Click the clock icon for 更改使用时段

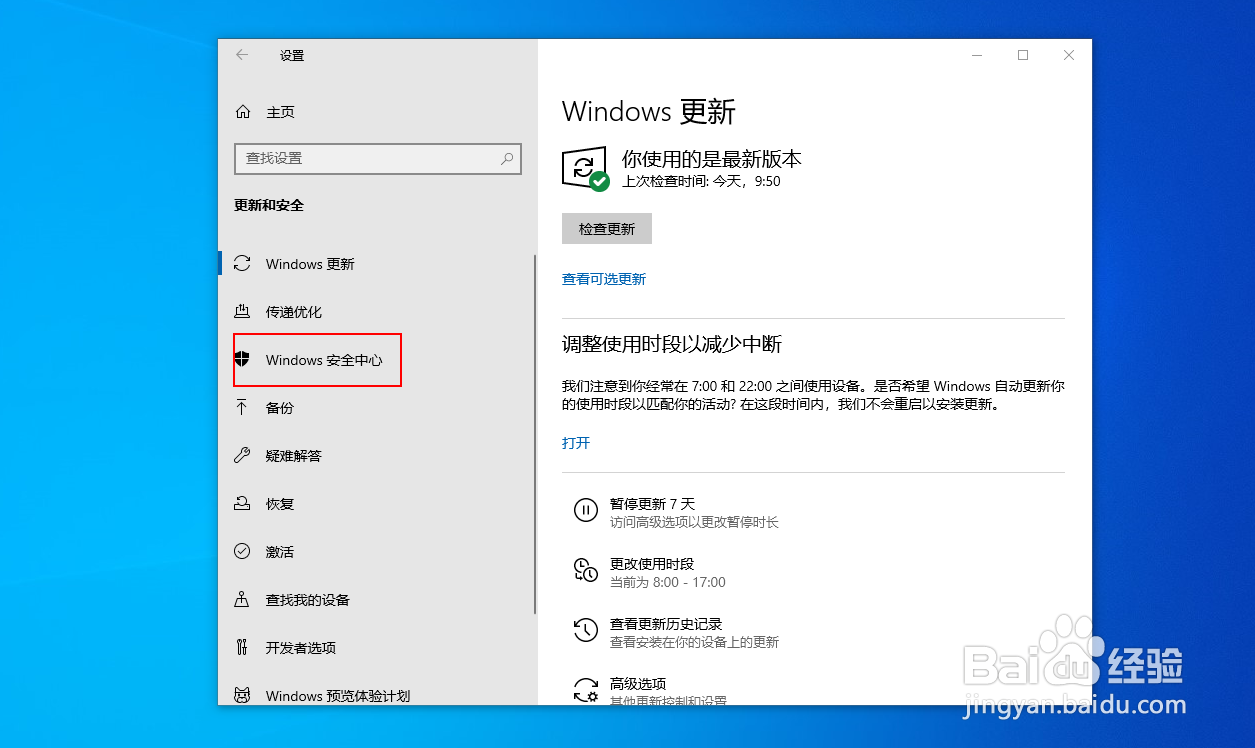click(x=585, y=570)
